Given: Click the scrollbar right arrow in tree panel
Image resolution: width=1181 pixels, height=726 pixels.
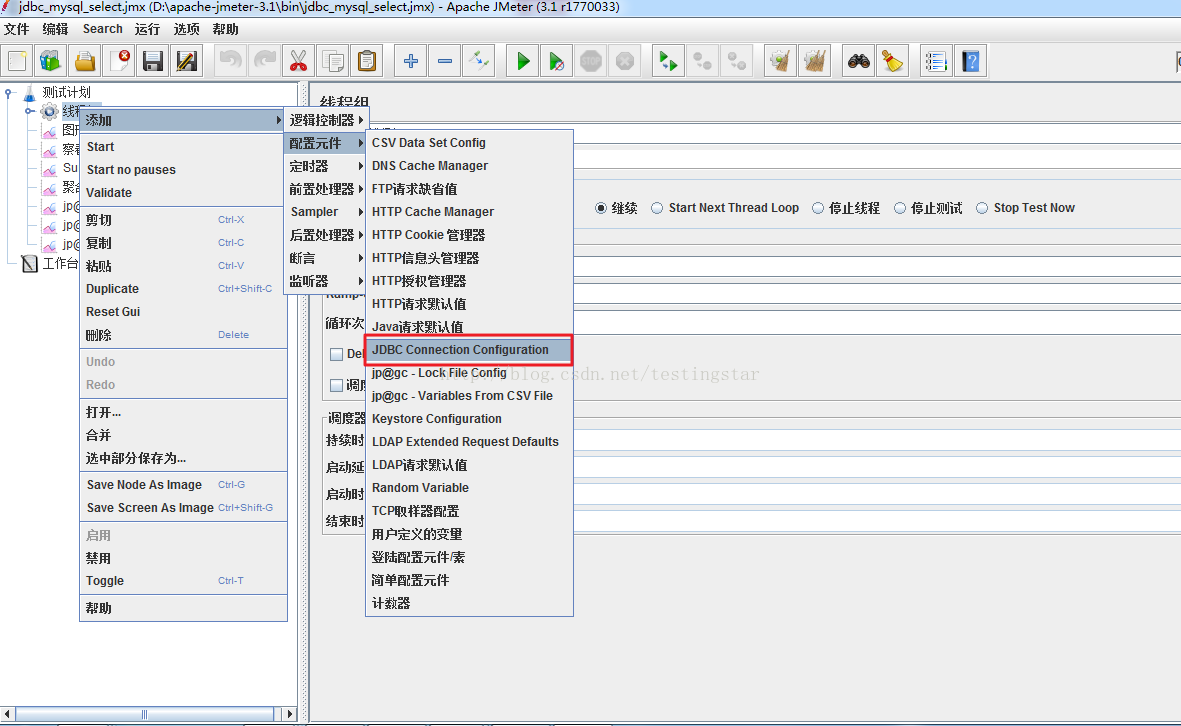Looking at the screenshot, I should tap(289, 713).
